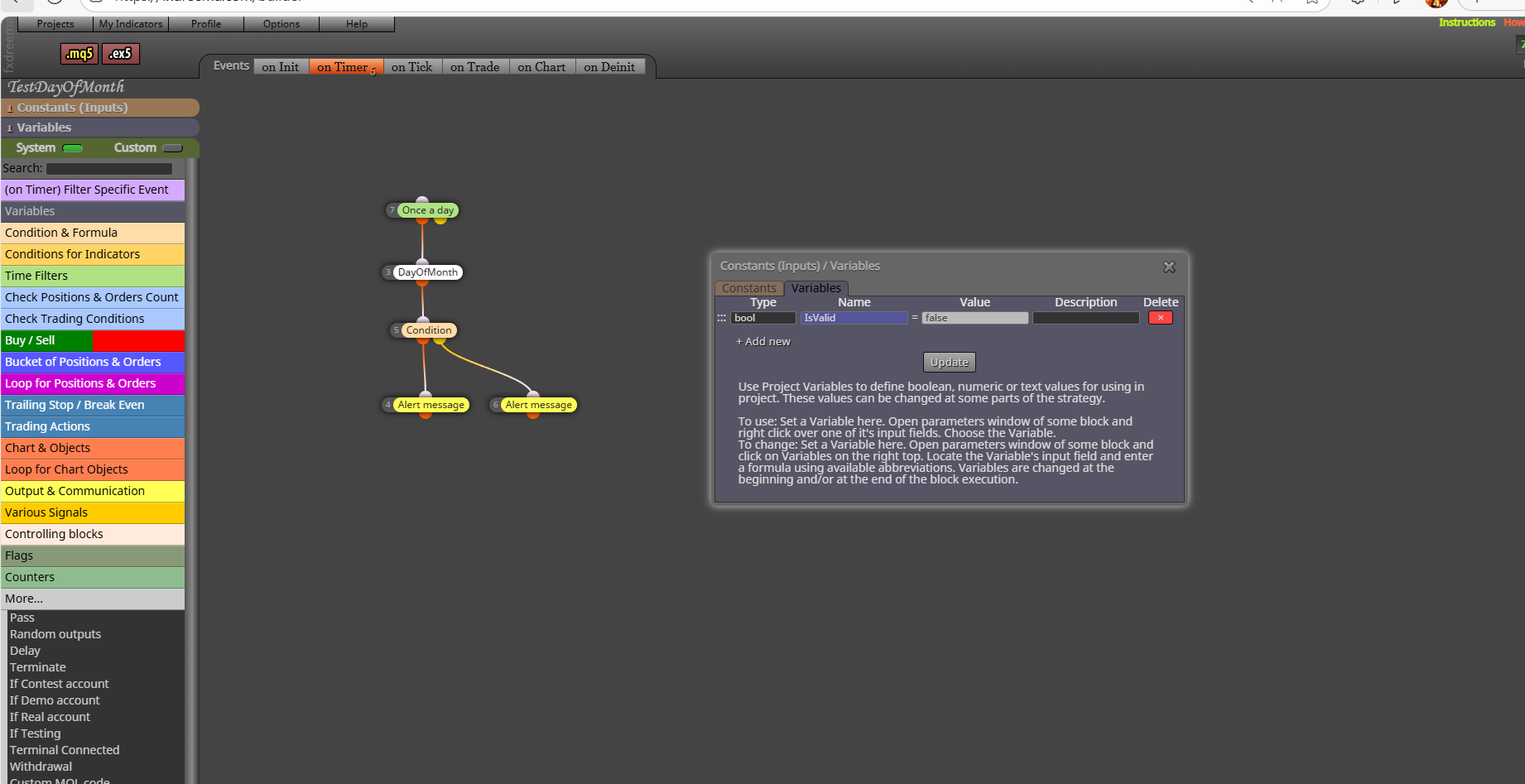Switch to the on Tick event tab

412,67
